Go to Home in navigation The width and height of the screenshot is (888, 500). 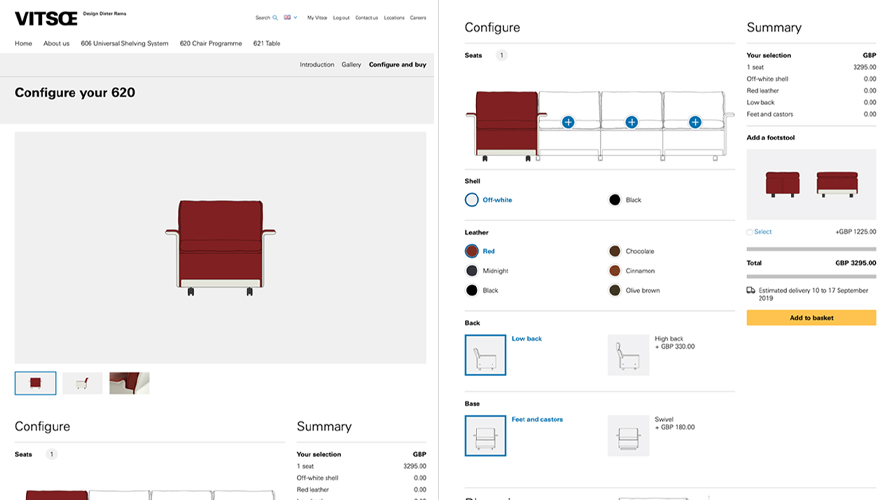coord(23,44)
